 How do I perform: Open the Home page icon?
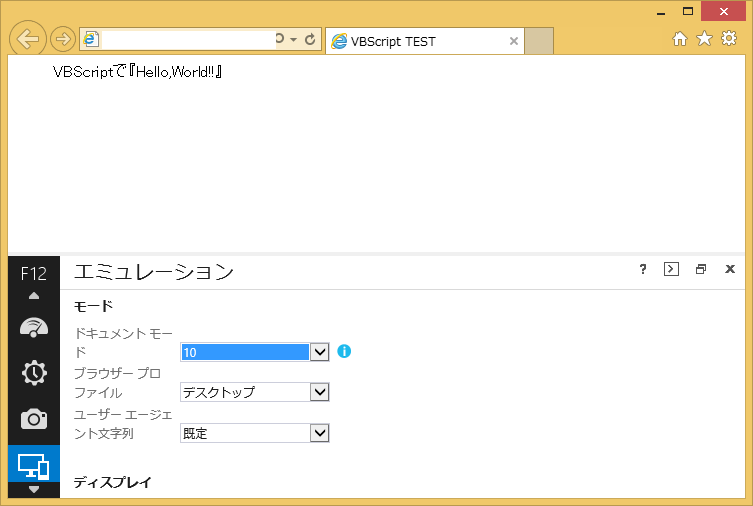[x=680, y=38]
